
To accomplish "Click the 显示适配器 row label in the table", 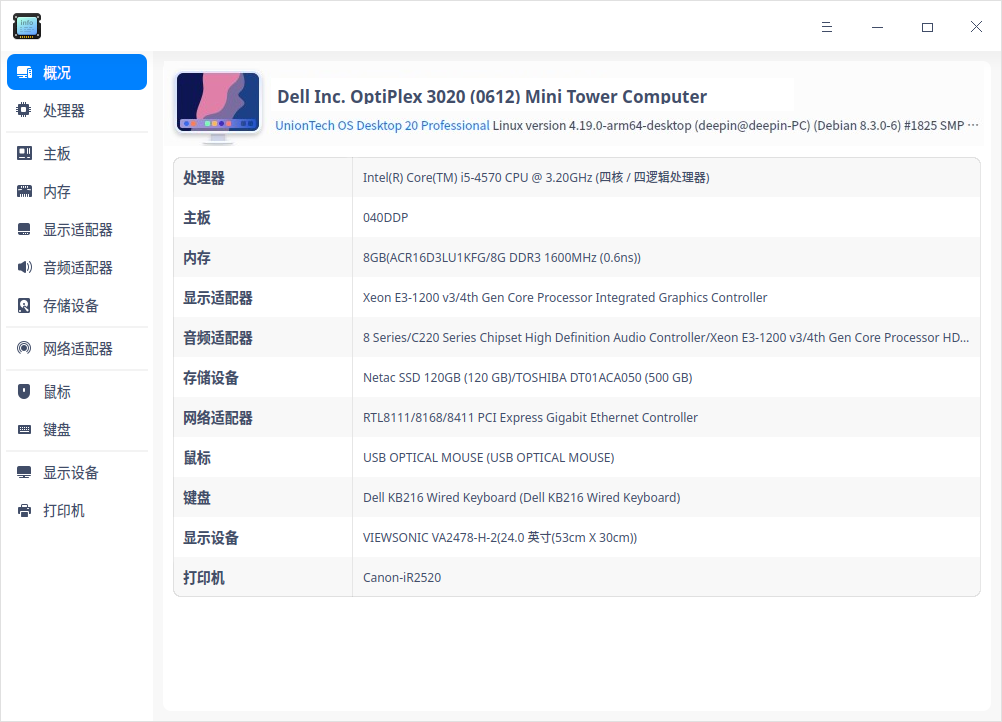I will click(x=218, y=298).
